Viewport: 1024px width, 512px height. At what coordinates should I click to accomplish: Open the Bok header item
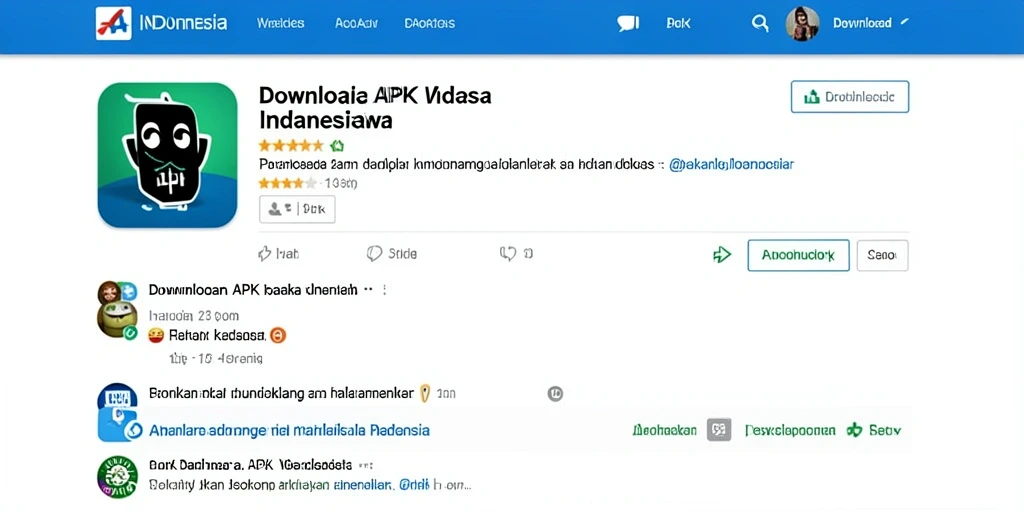(x=678, y=24)
